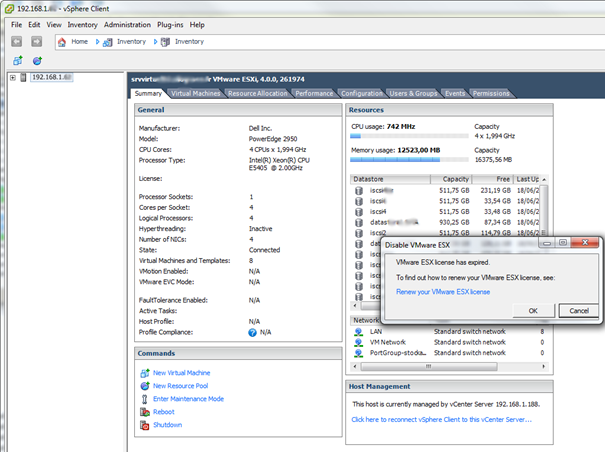
Task: Click the Reboot command link
Action: pos(164,412)
